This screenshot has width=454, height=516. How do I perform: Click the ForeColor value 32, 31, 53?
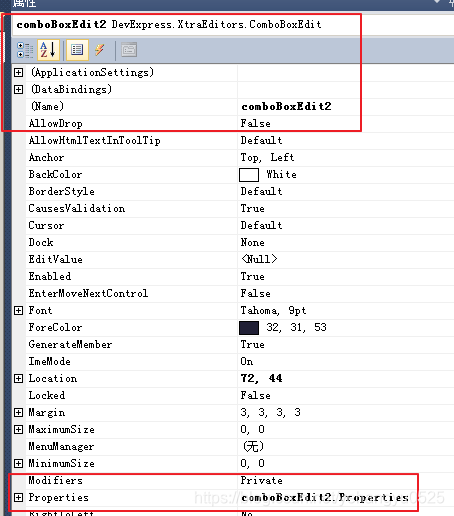coord(297,328)
